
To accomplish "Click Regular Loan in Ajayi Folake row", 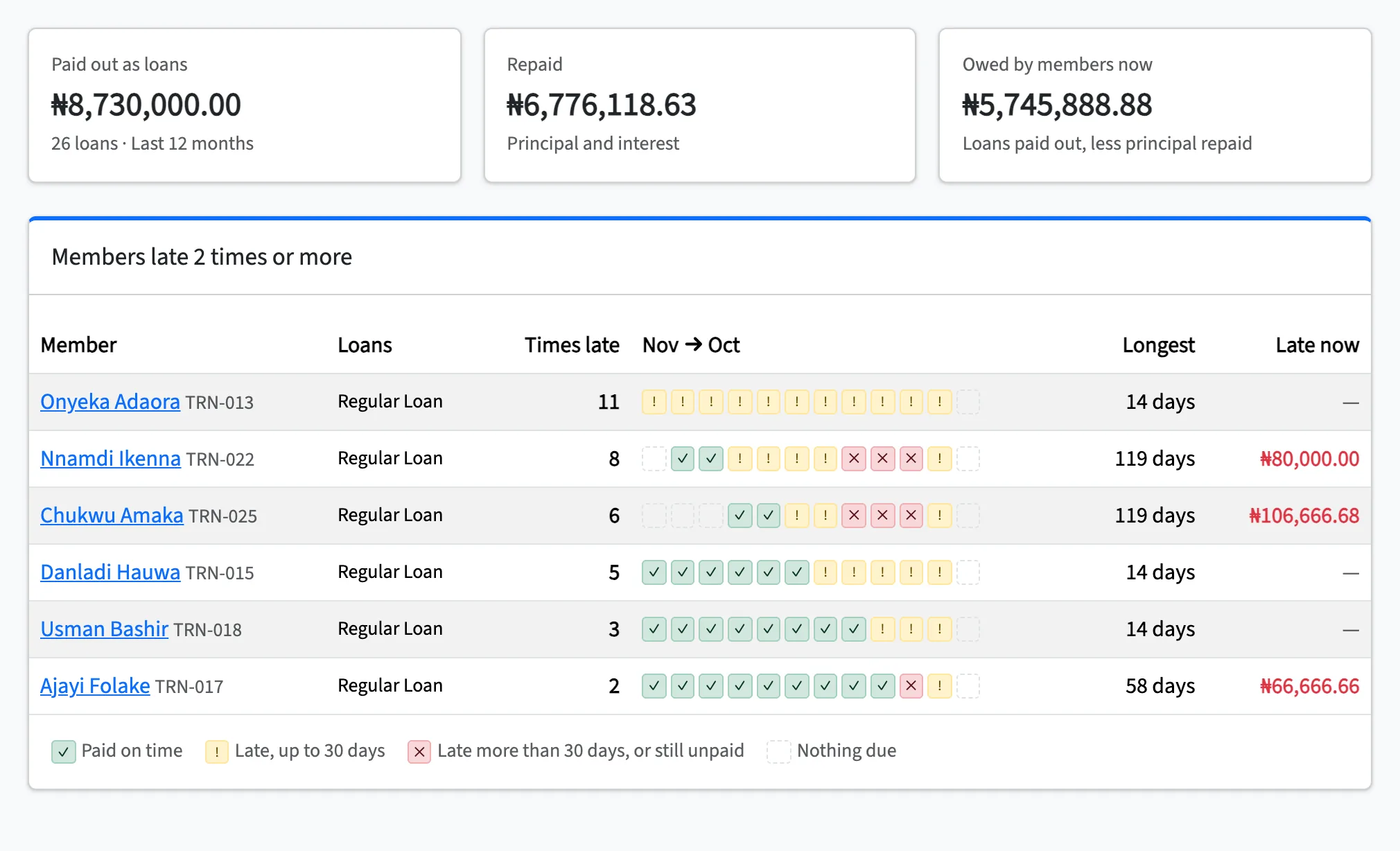I will click(390, 686).
